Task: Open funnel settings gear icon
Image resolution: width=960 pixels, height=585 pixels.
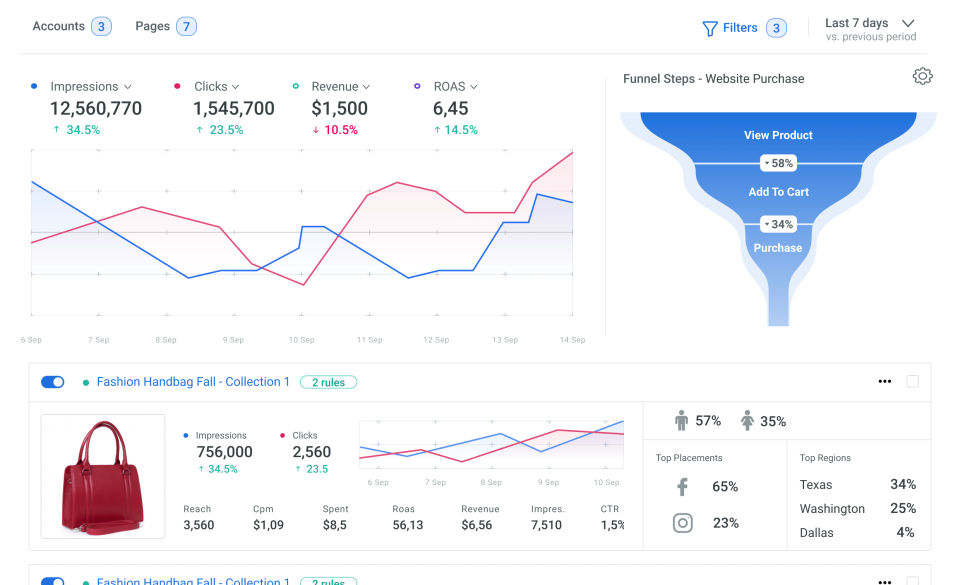Action: tap(922, 77)
